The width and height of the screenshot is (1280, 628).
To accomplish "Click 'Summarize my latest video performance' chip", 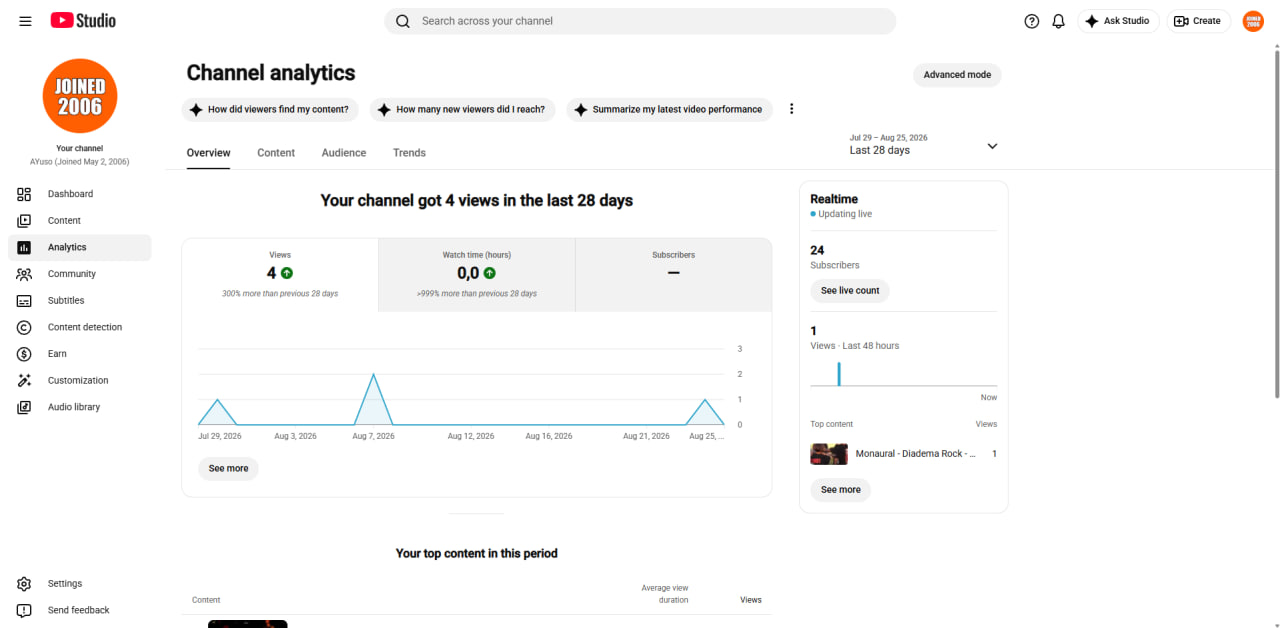I will [x=669, y=110].
